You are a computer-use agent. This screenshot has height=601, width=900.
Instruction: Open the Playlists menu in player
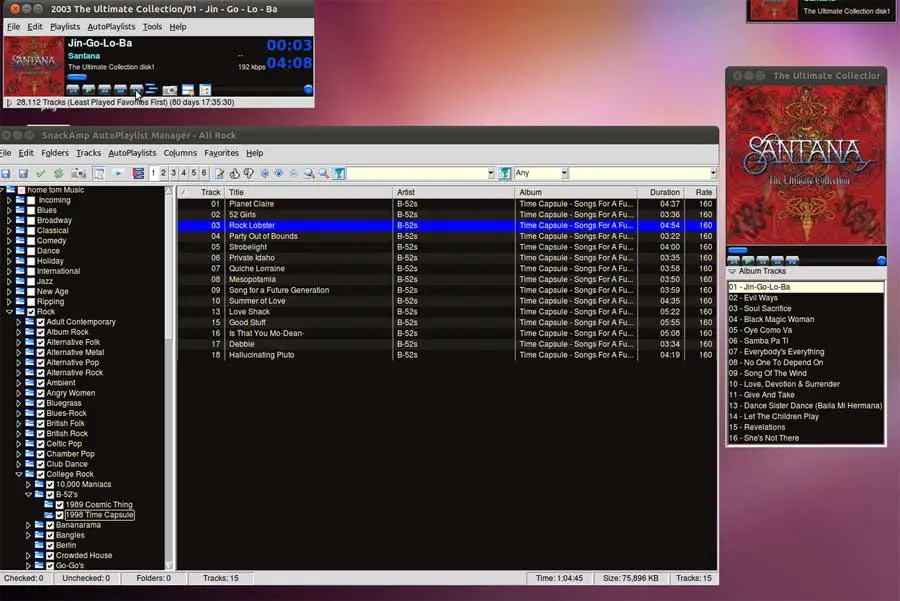65,27
